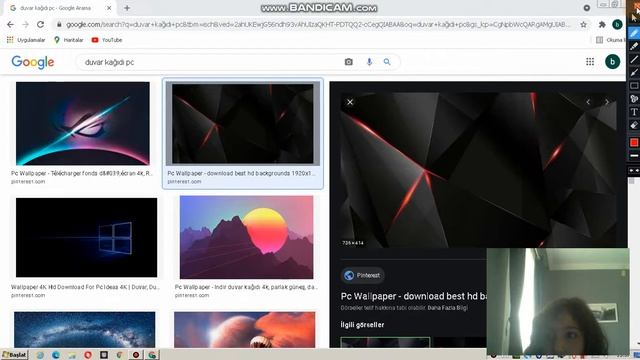Open the Google apps grid

590,62
